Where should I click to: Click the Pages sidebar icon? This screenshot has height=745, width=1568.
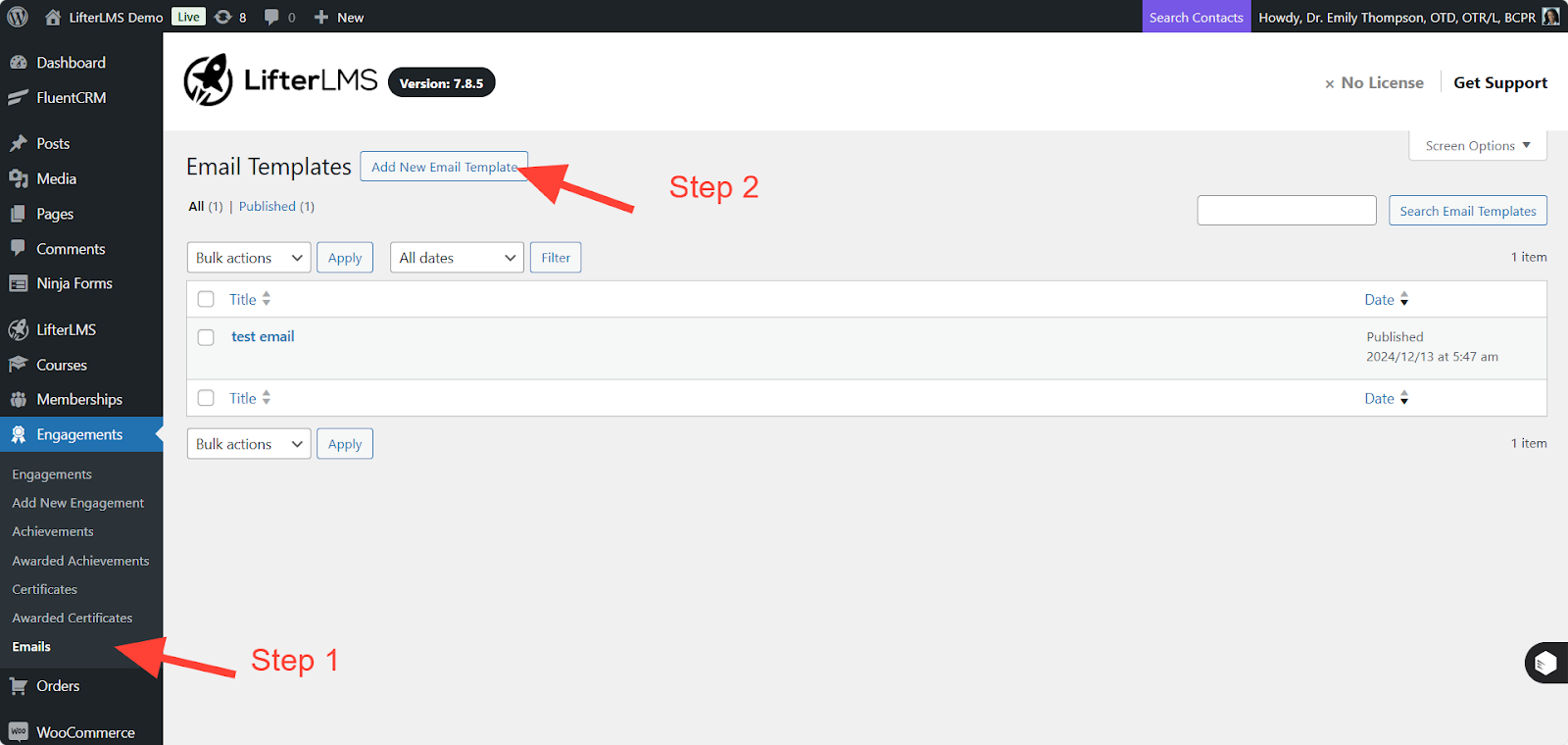pos(18,214)
